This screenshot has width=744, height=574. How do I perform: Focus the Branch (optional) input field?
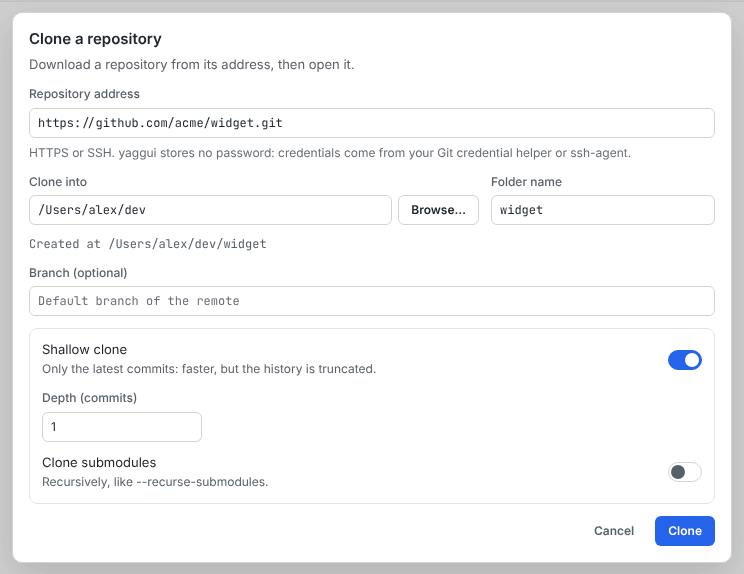pos(372,301)
